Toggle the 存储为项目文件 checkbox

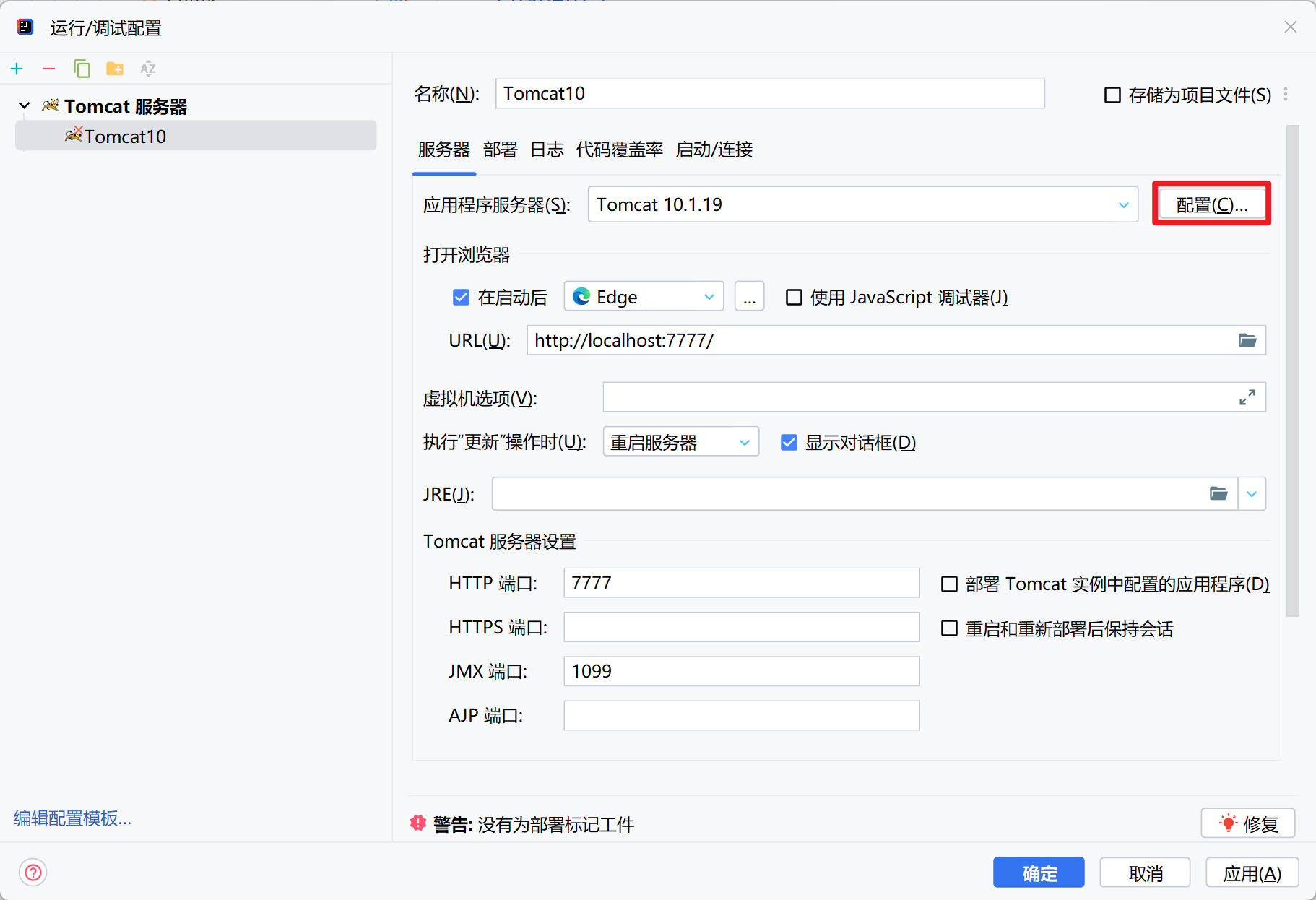[x=1112, y=95]
